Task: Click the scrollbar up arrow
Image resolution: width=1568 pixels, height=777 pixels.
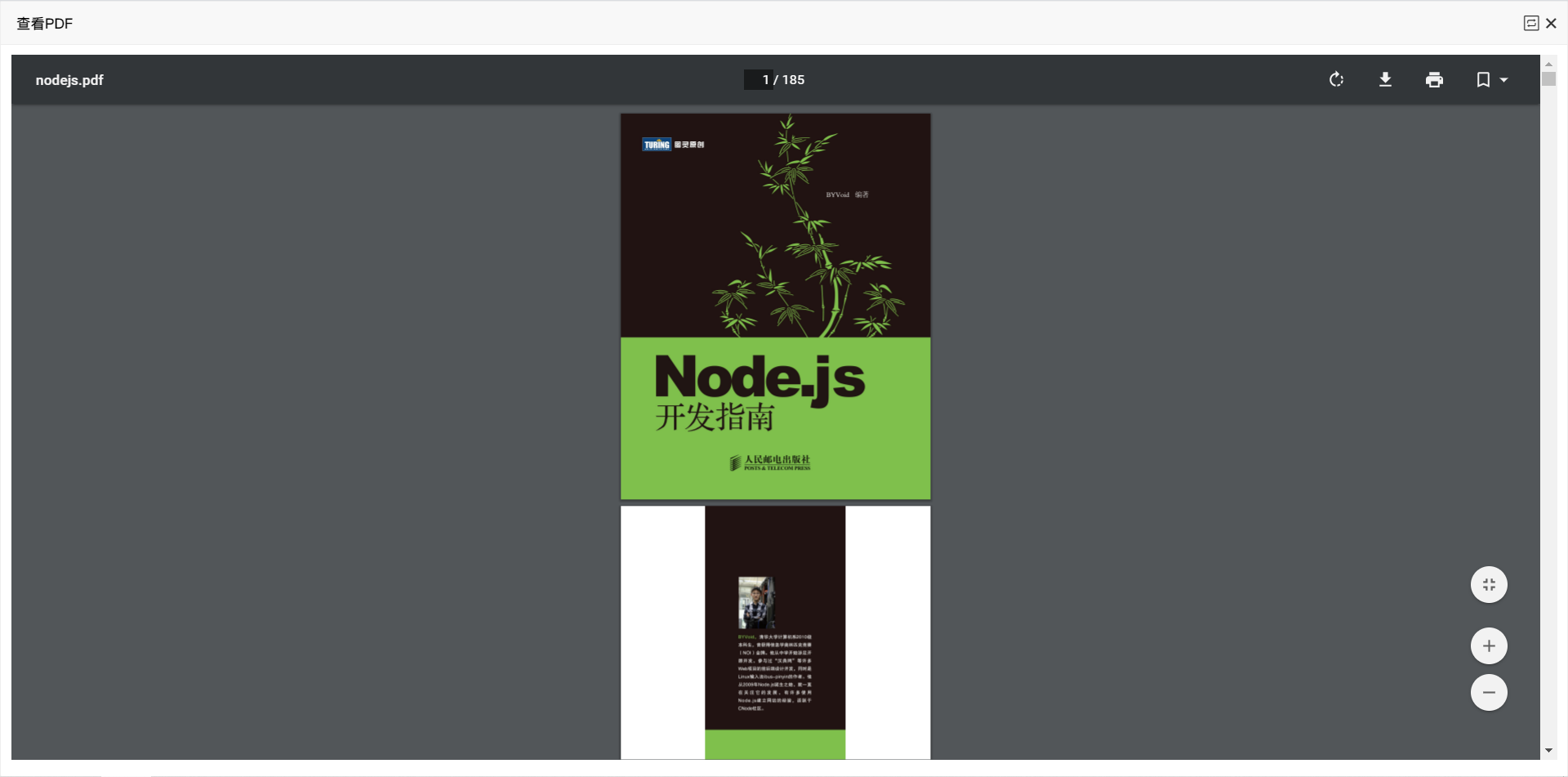Action: click(x=1548, y=64)
